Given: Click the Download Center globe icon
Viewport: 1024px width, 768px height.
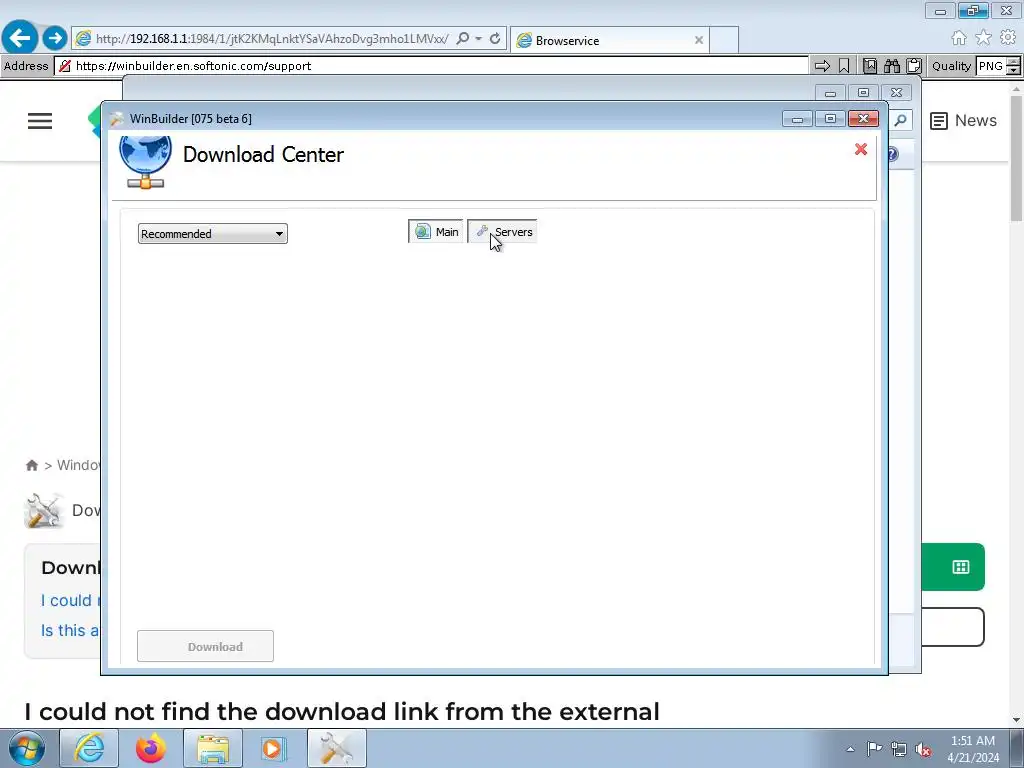Looking at the screenshot, I should [x=145, y=161].
